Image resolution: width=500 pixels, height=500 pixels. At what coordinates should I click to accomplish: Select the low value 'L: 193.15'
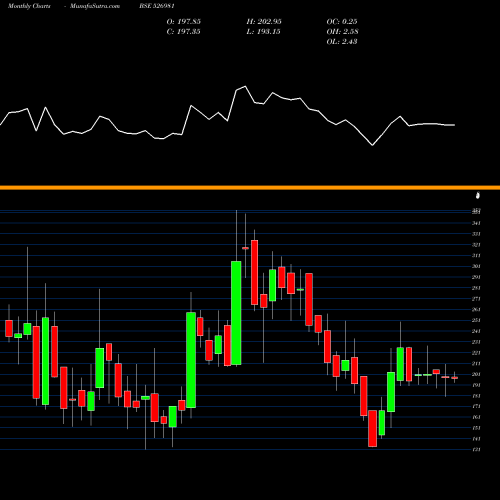(263, 32)
